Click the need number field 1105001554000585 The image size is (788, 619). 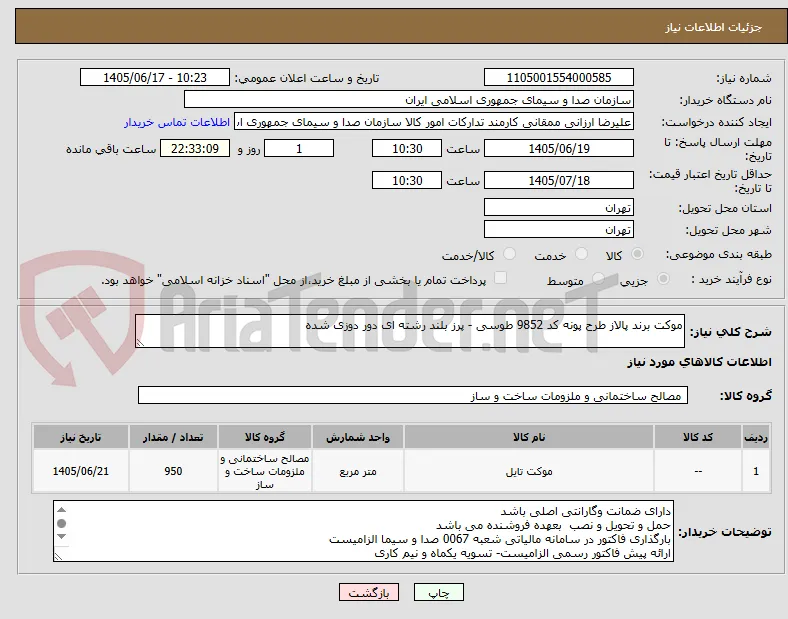click(559, 77)
